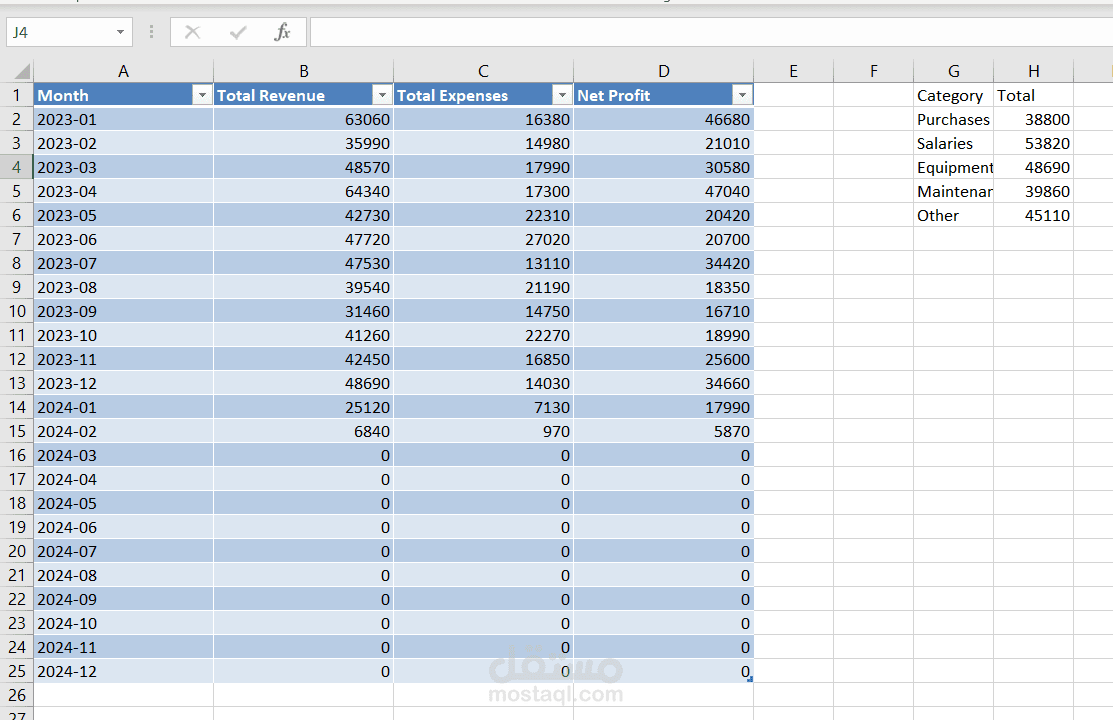This screenshot has width=1113, height=720.
Task: Click the Total header in column H
Action: tap(1034, 95)
